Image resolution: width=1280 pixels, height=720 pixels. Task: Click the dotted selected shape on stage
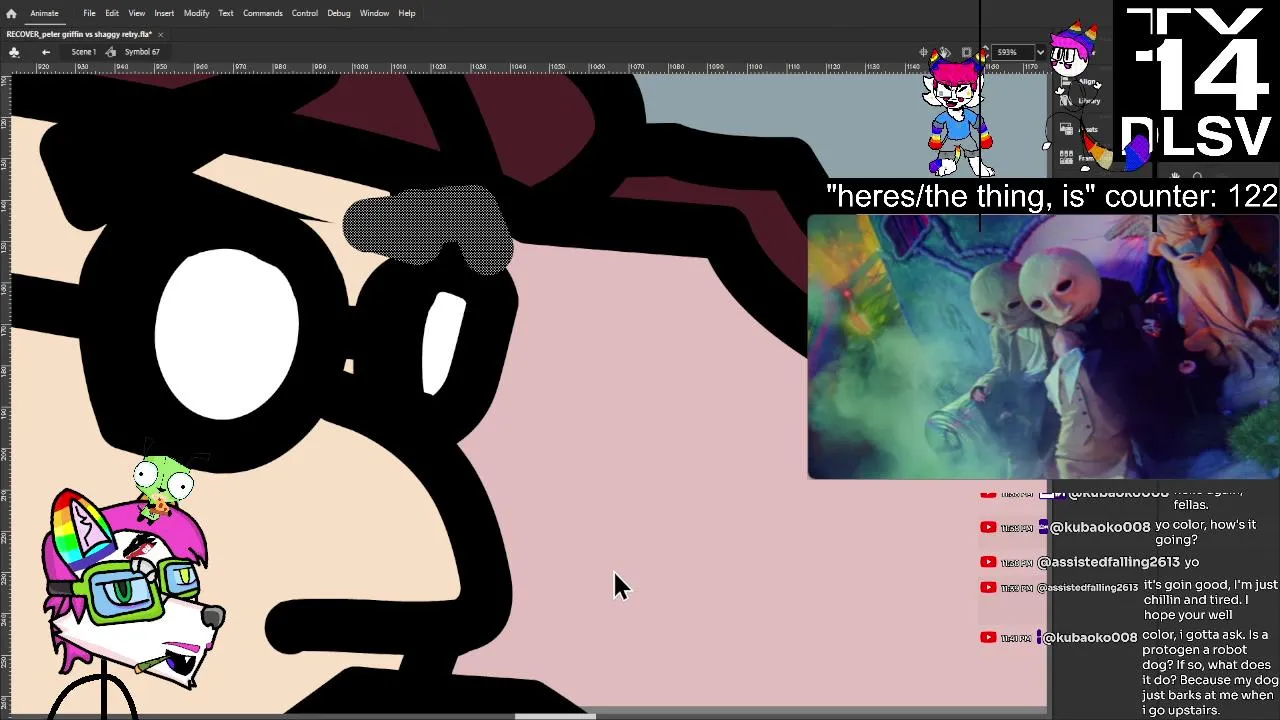427,230
